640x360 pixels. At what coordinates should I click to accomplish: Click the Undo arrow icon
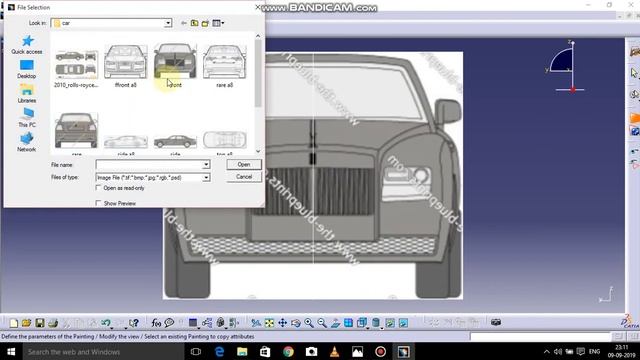pos(106,323)
